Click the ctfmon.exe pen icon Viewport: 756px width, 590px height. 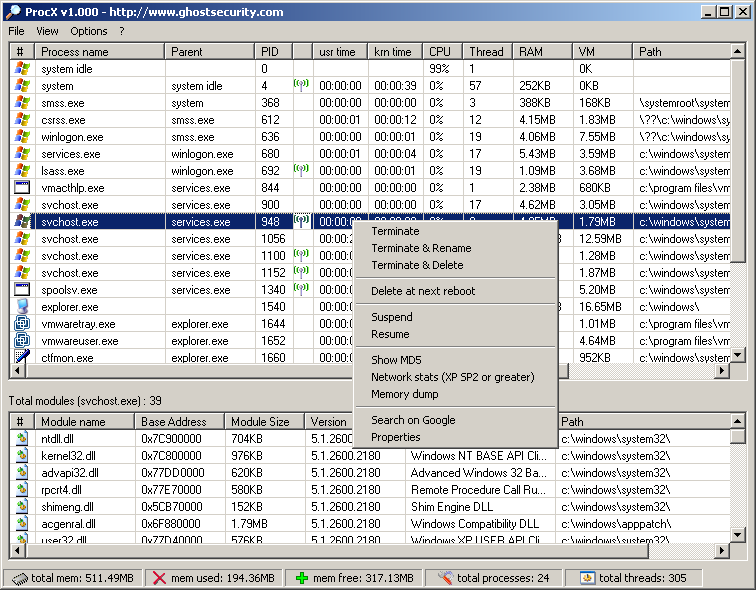(x=22, y=357)
